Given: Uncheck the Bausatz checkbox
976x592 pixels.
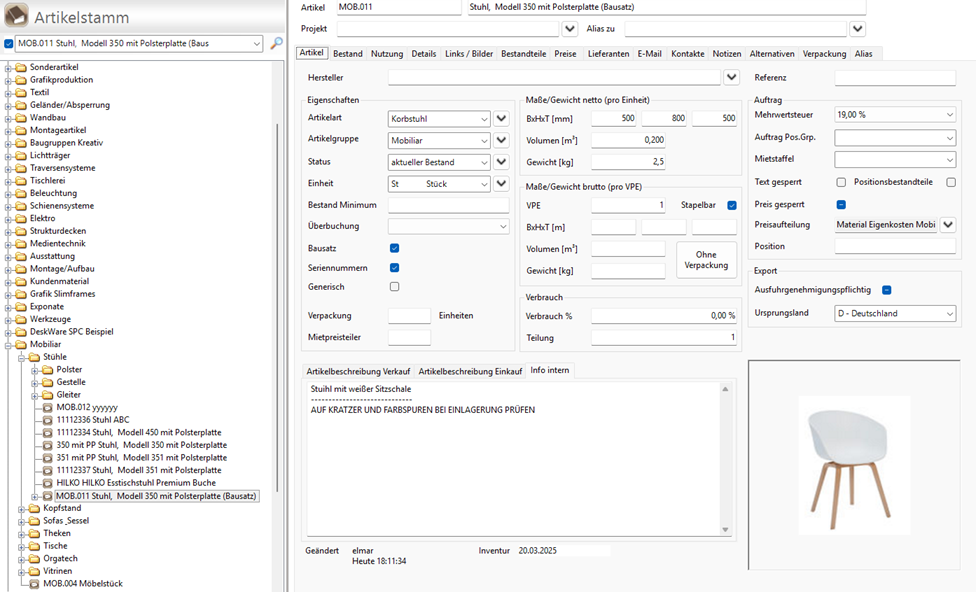Looking at the screenshot, I should (x=394, y=248).
